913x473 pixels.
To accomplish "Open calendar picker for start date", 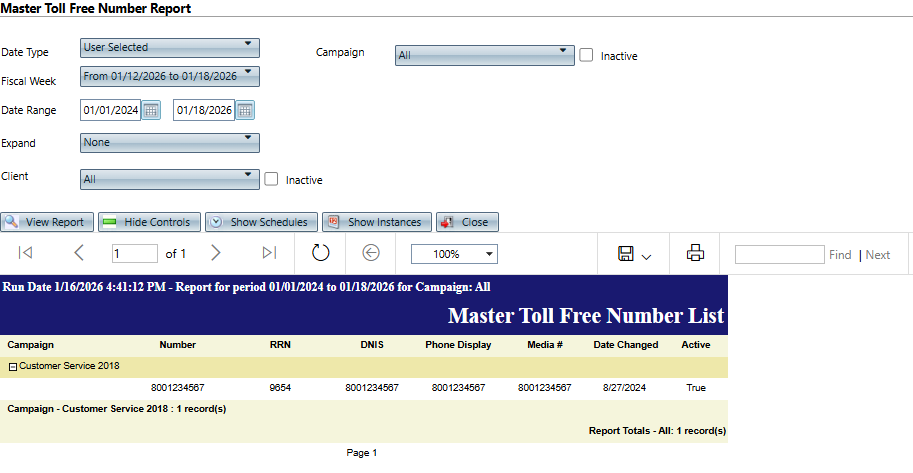I will (x=151, y=110).
